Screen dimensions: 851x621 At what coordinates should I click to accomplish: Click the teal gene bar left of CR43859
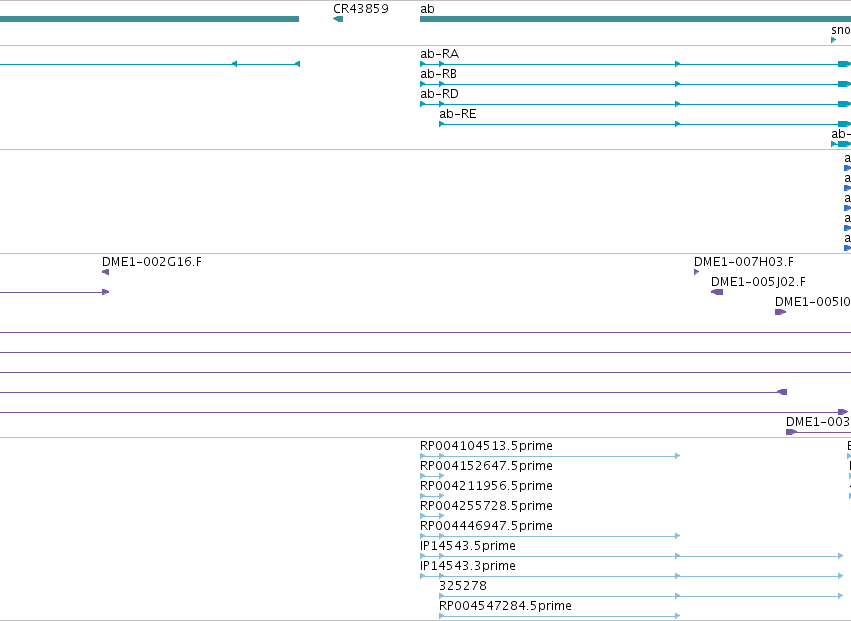click(149, 19)
